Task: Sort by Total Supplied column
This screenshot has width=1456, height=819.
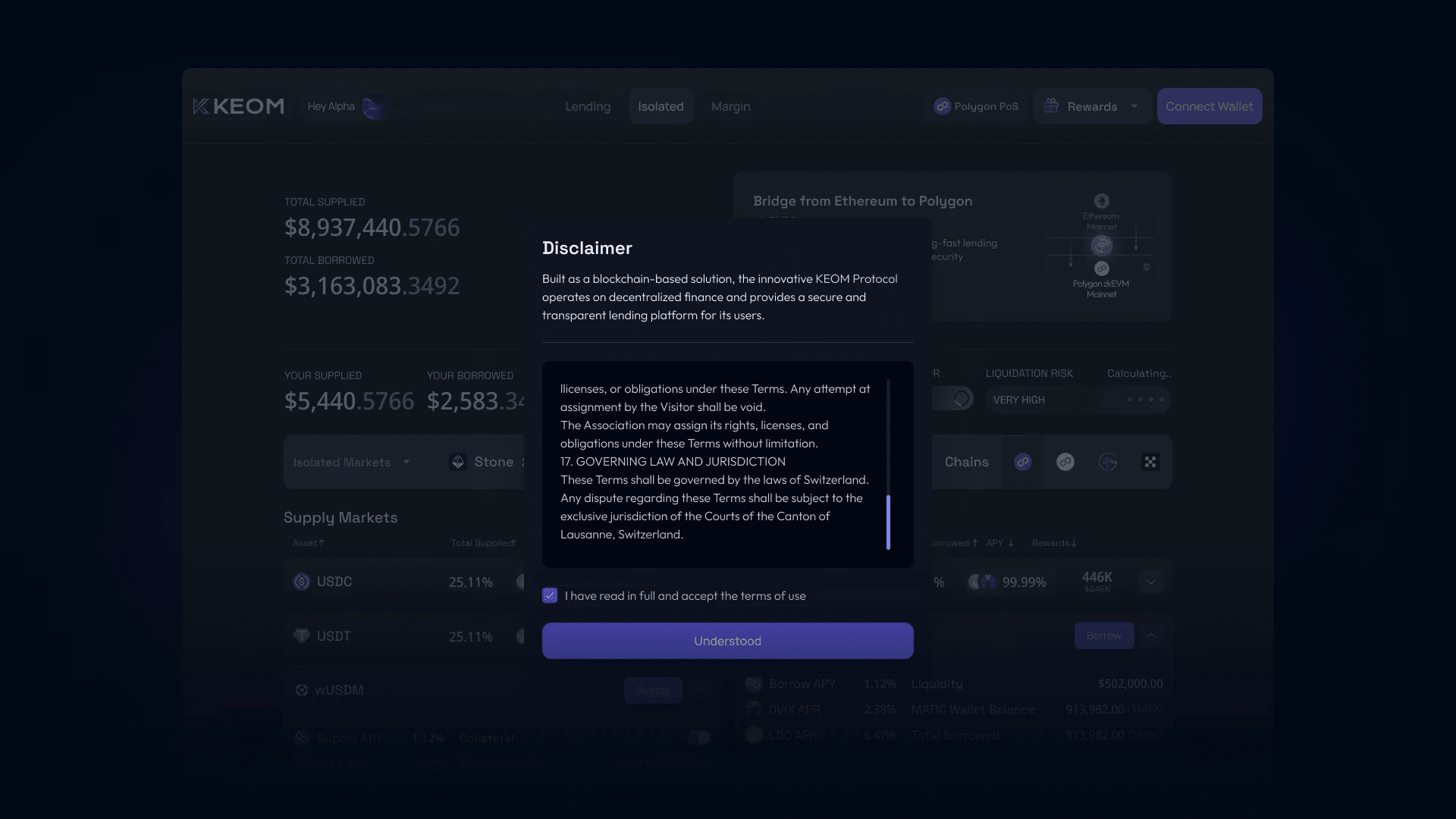Action: [483, 543]
